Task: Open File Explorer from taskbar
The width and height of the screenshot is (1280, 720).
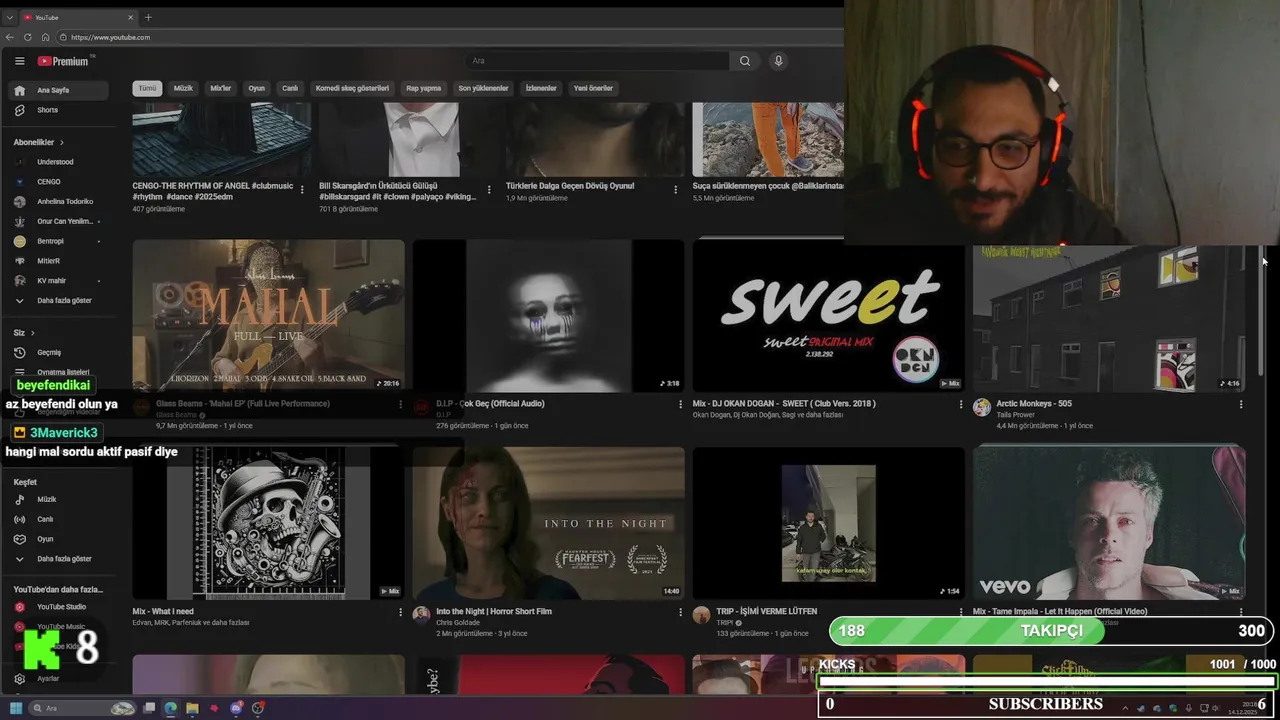Action: pyautogui.click(x=192, y=708)
